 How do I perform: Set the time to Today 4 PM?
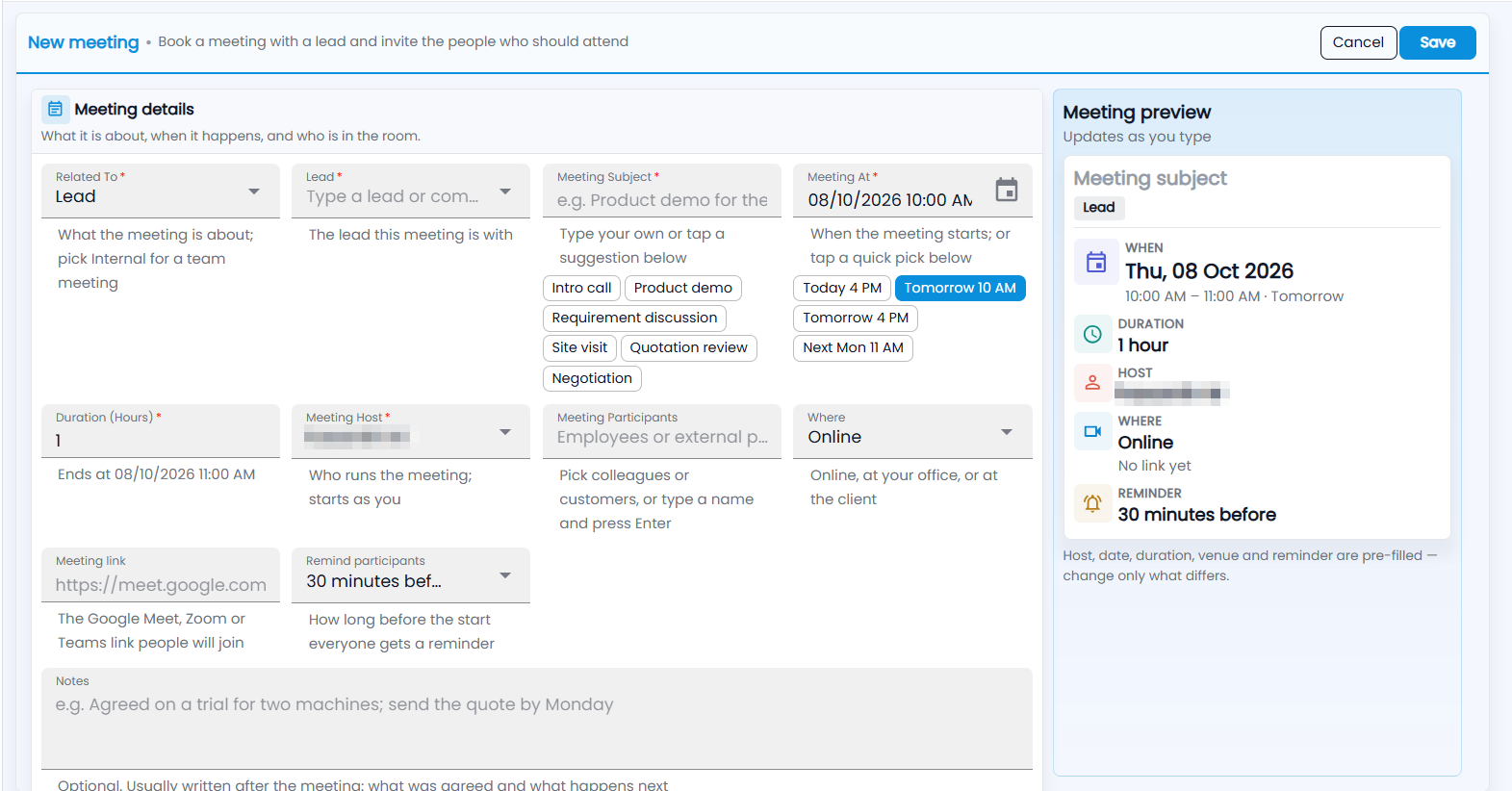(842, 288)
